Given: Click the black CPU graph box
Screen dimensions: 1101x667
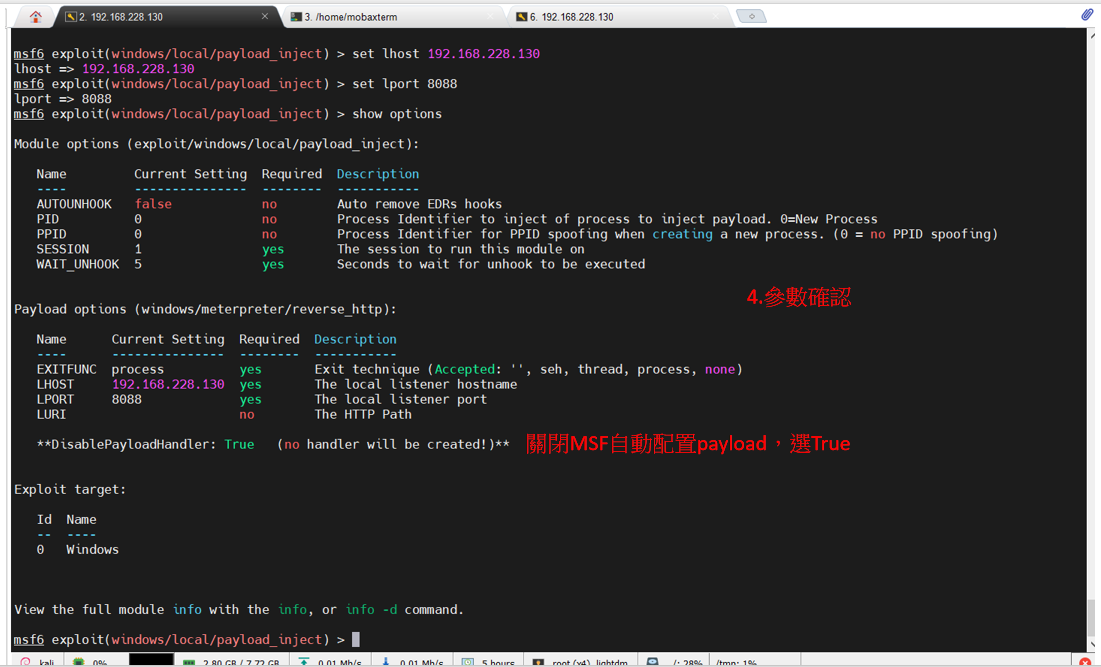Looking at the screenshot, I should tap(151, 660).
